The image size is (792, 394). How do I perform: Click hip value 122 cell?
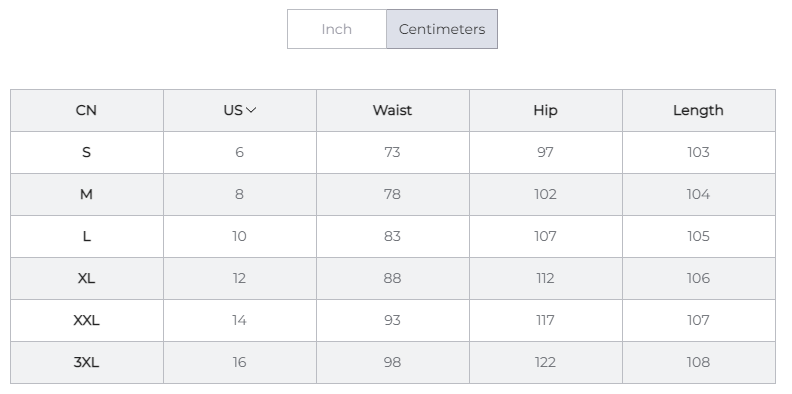[x=546, y=362]
